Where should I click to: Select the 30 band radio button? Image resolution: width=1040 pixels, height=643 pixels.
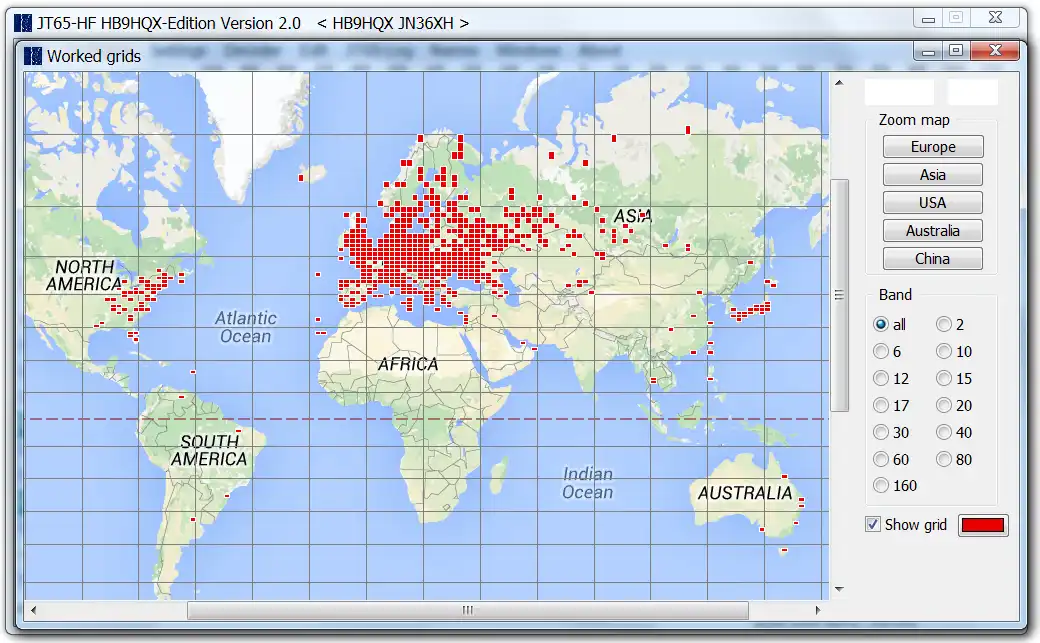(881, 432)
